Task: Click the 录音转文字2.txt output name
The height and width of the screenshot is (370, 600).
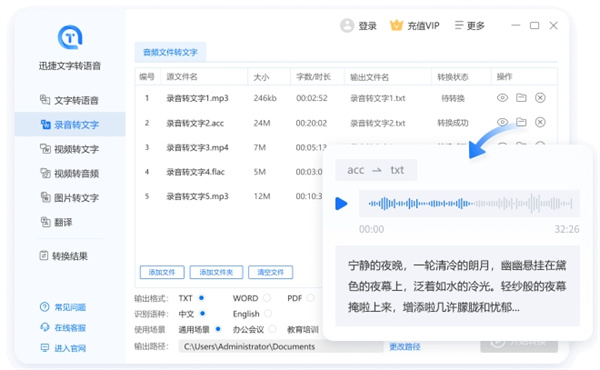Action: [x=378, y=123]
